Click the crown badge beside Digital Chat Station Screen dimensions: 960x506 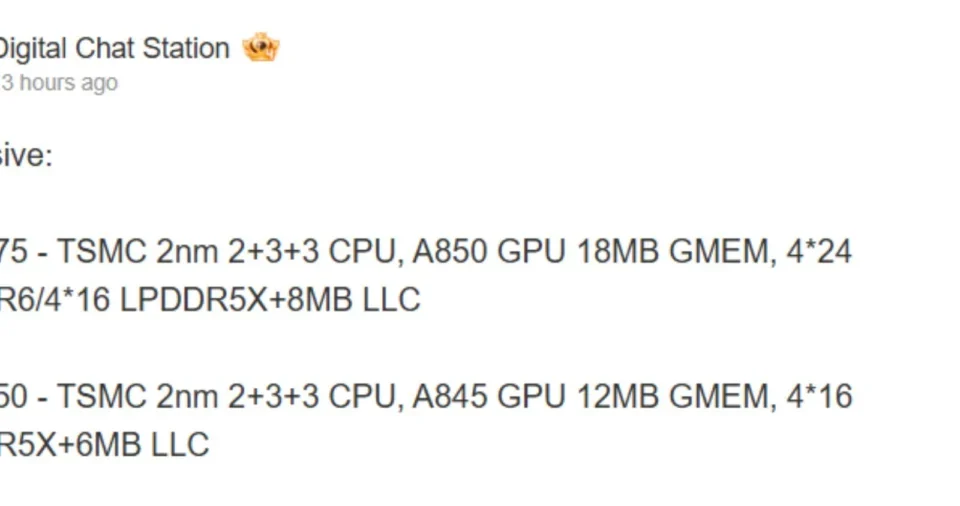[x=261, y=48]
